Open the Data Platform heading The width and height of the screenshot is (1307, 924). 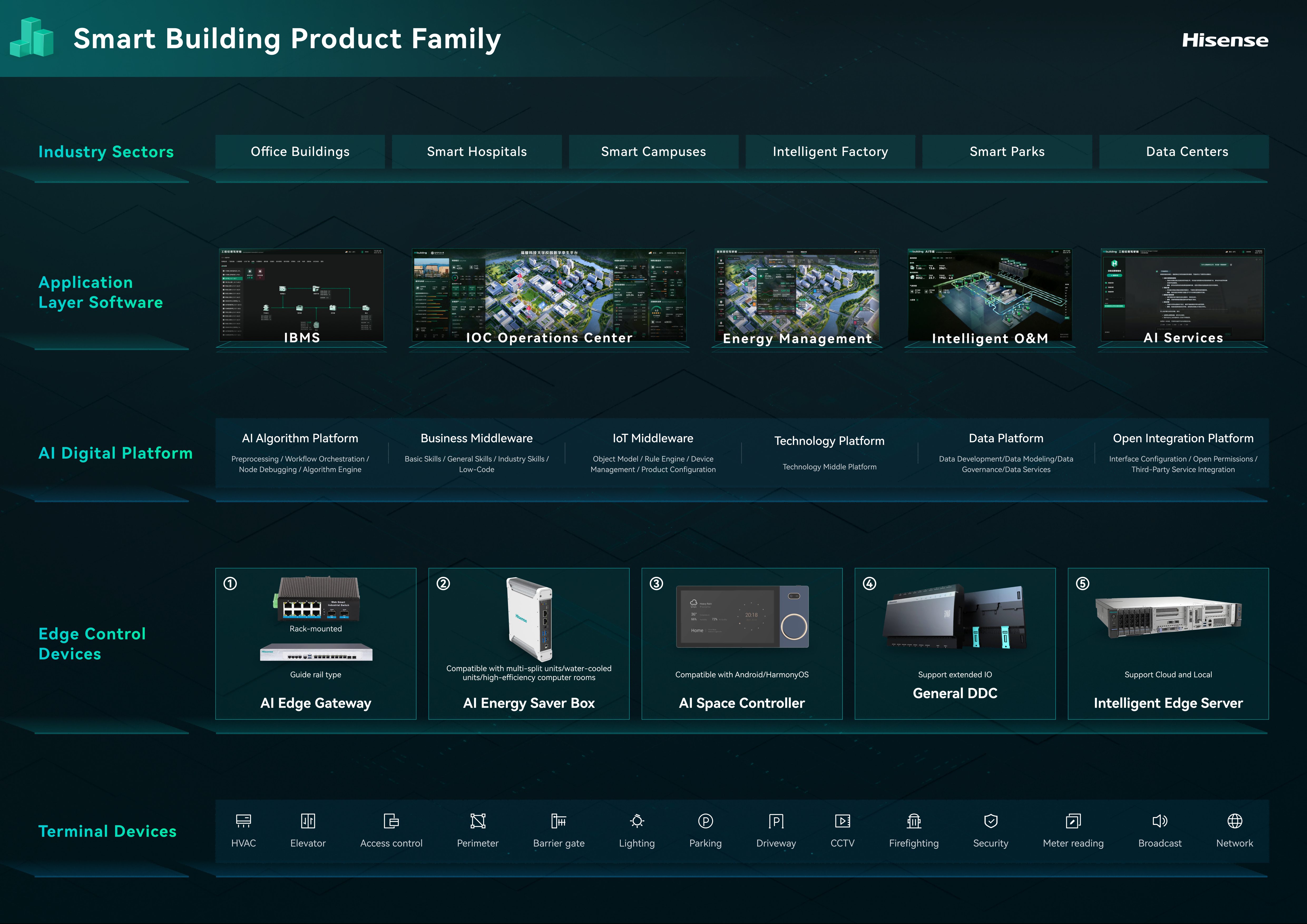tap(1006, 438)
